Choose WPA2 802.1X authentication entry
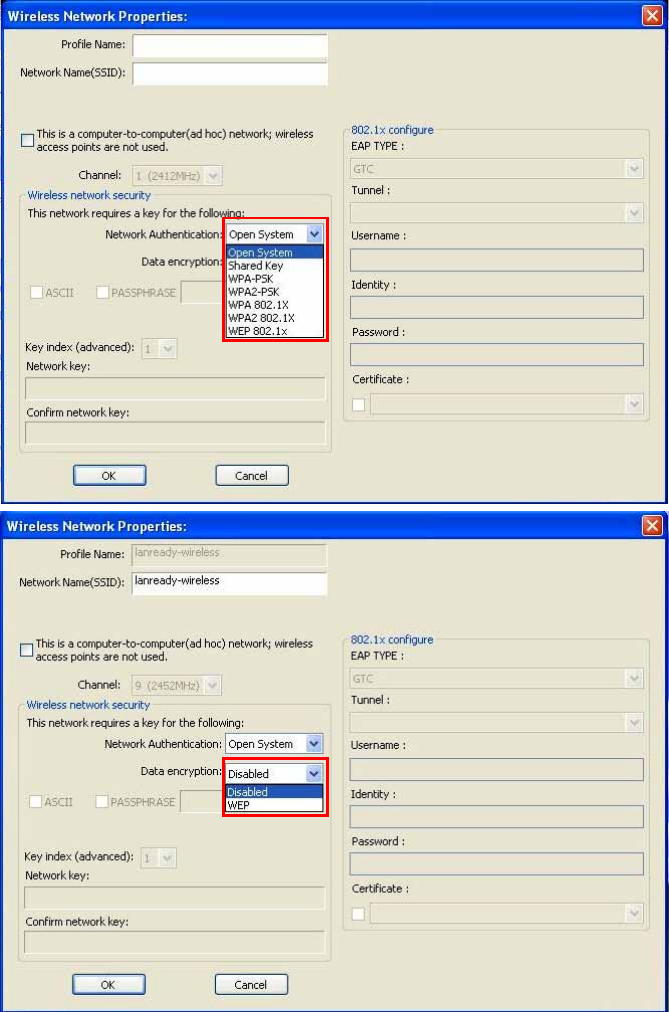This screenshot has width=669, height=1012. point(275,318)
